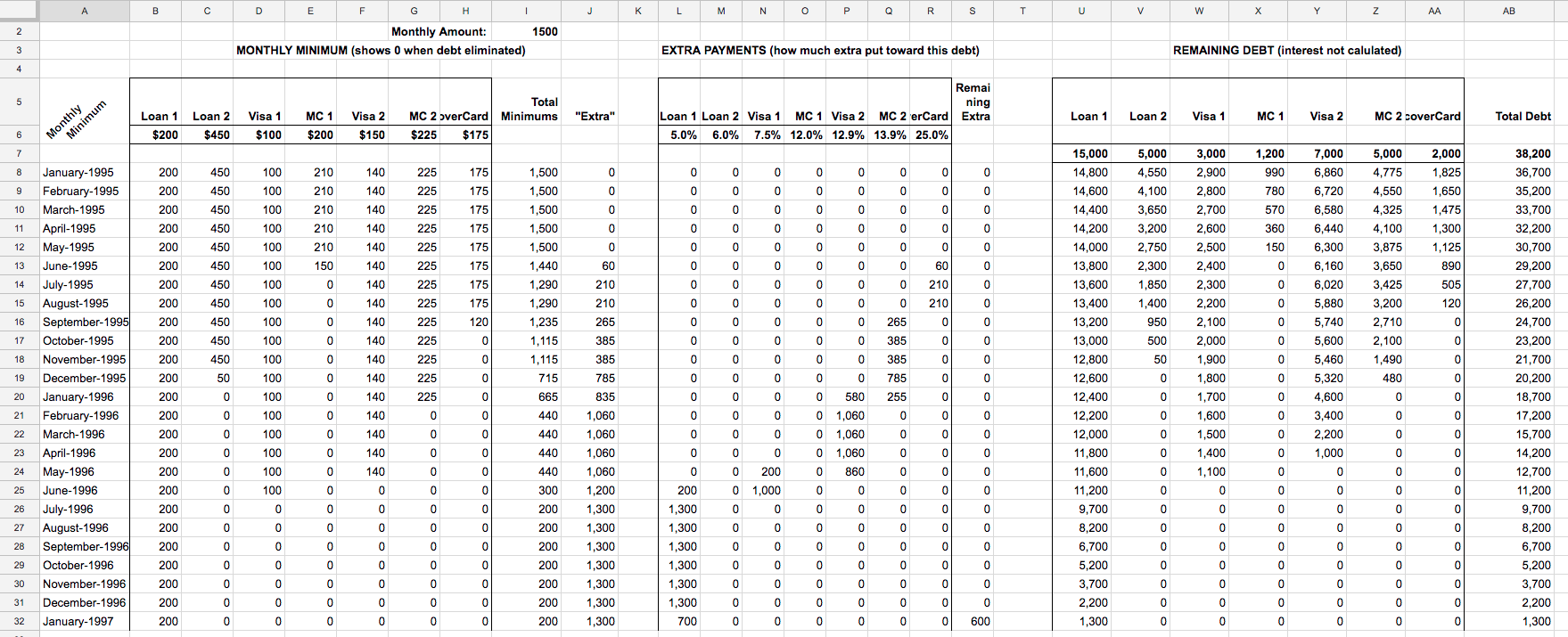Click the 'January-1997' date cell

click(x=85, y=621)
